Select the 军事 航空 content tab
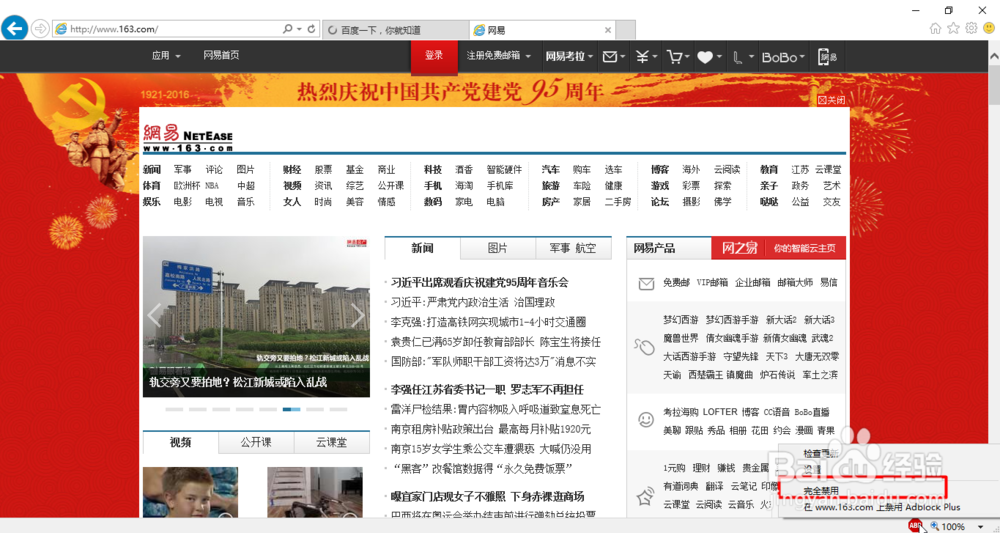The width and height of the screenshot is (1000, 533). 573,248
